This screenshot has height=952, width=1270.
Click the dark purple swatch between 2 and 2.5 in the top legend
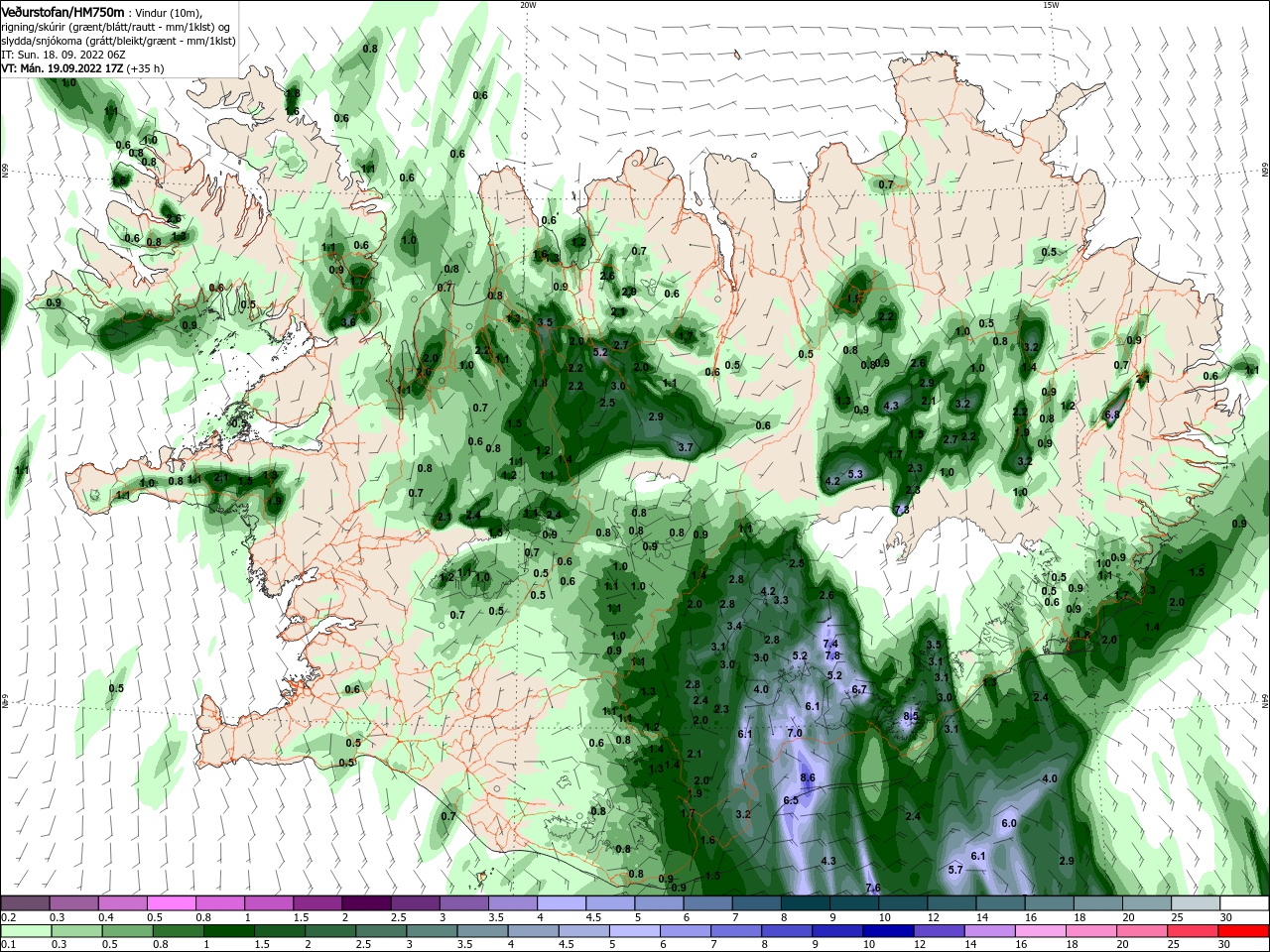pos(366,903)
